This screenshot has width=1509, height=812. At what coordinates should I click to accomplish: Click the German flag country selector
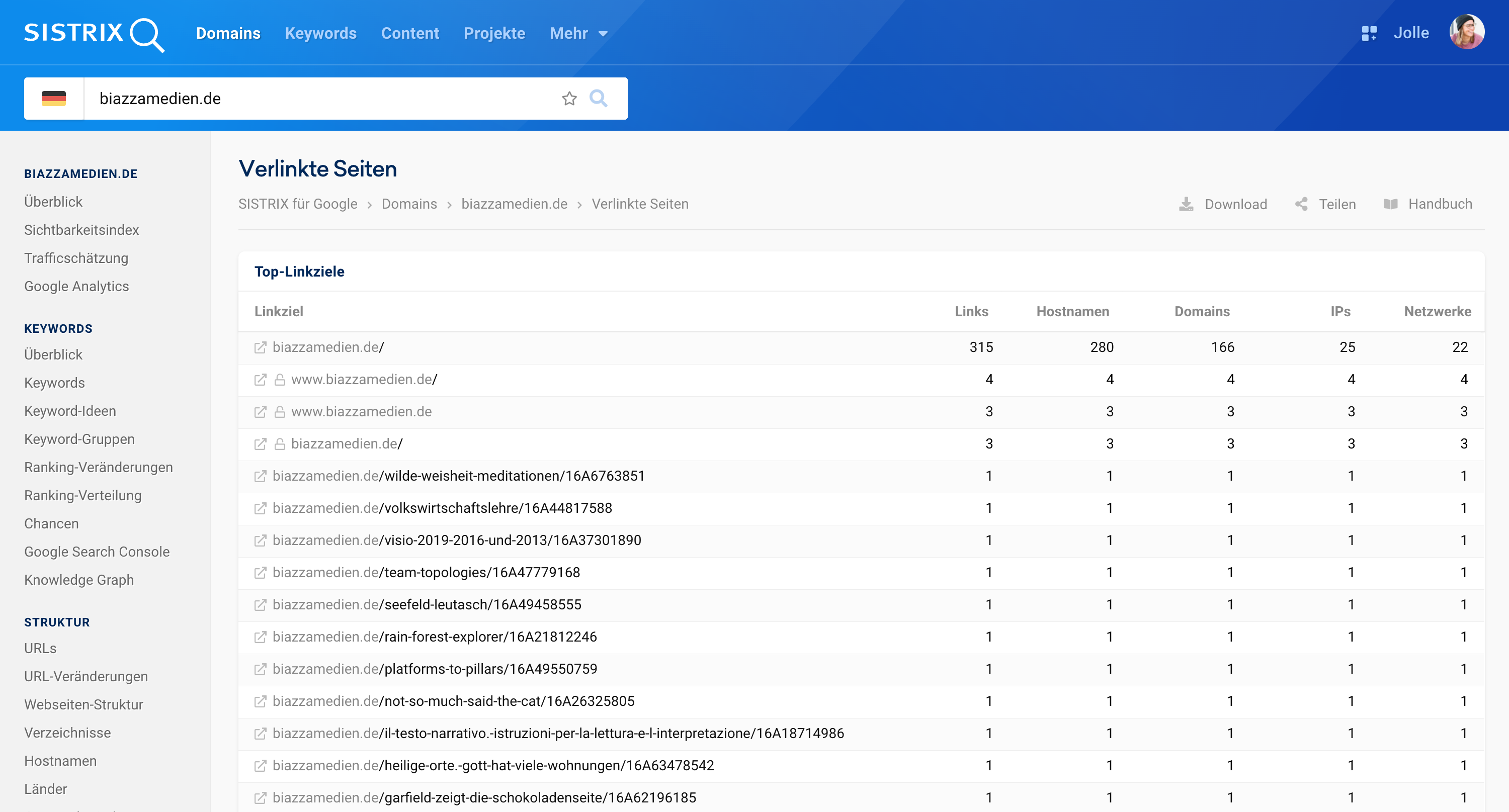coord(53,98)
